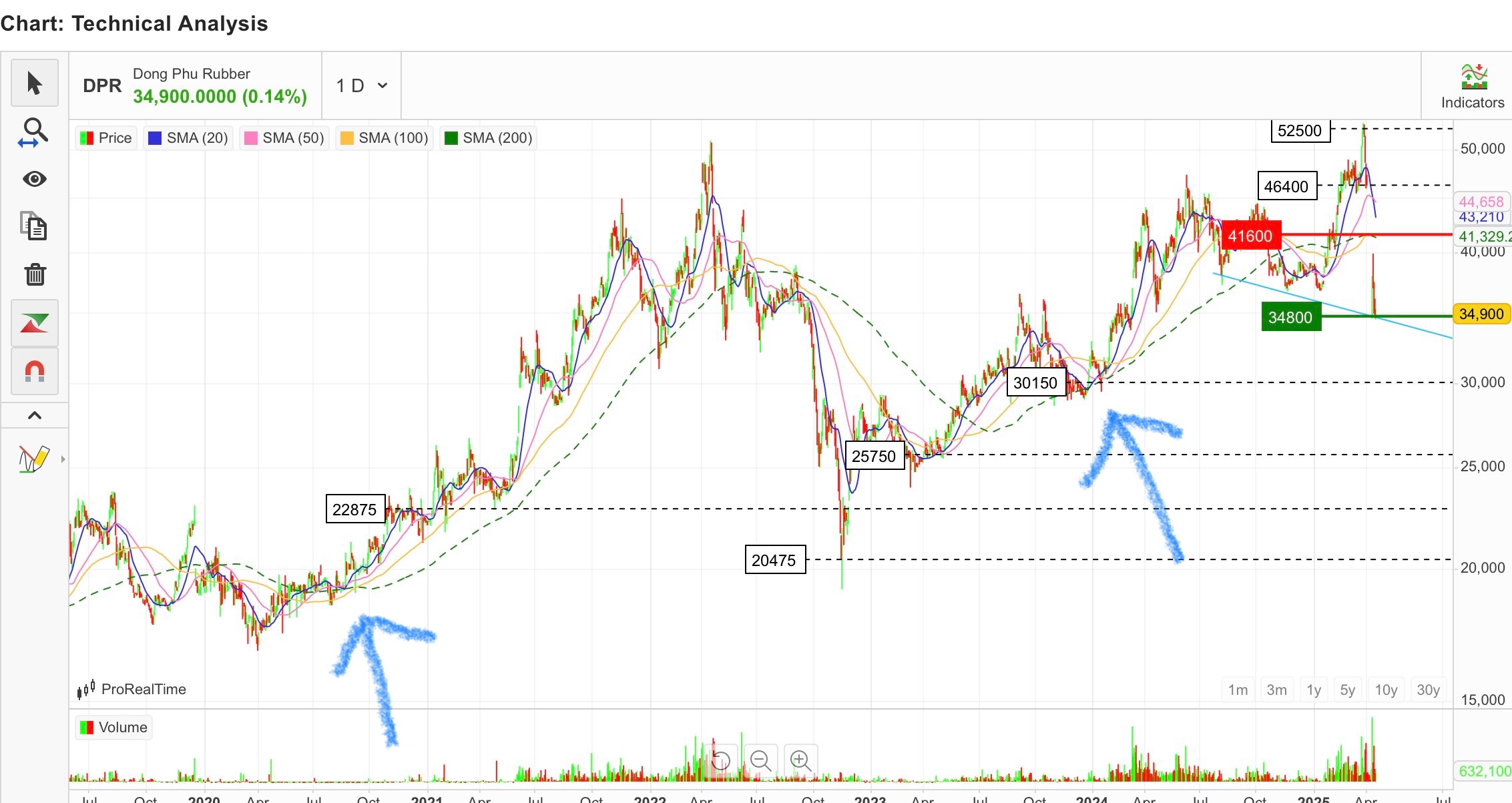This screenshot has height=803, width=1512.
Task: Open the Indicators panel
Action: click(x=1472, y=87)
